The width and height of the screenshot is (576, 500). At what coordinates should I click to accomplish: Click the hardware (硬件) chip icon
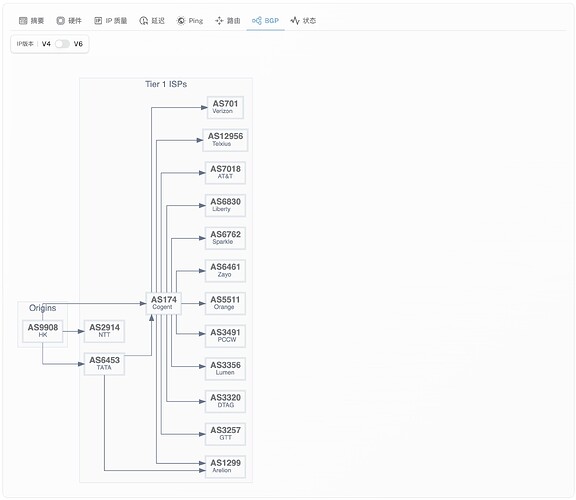(61, 21)
